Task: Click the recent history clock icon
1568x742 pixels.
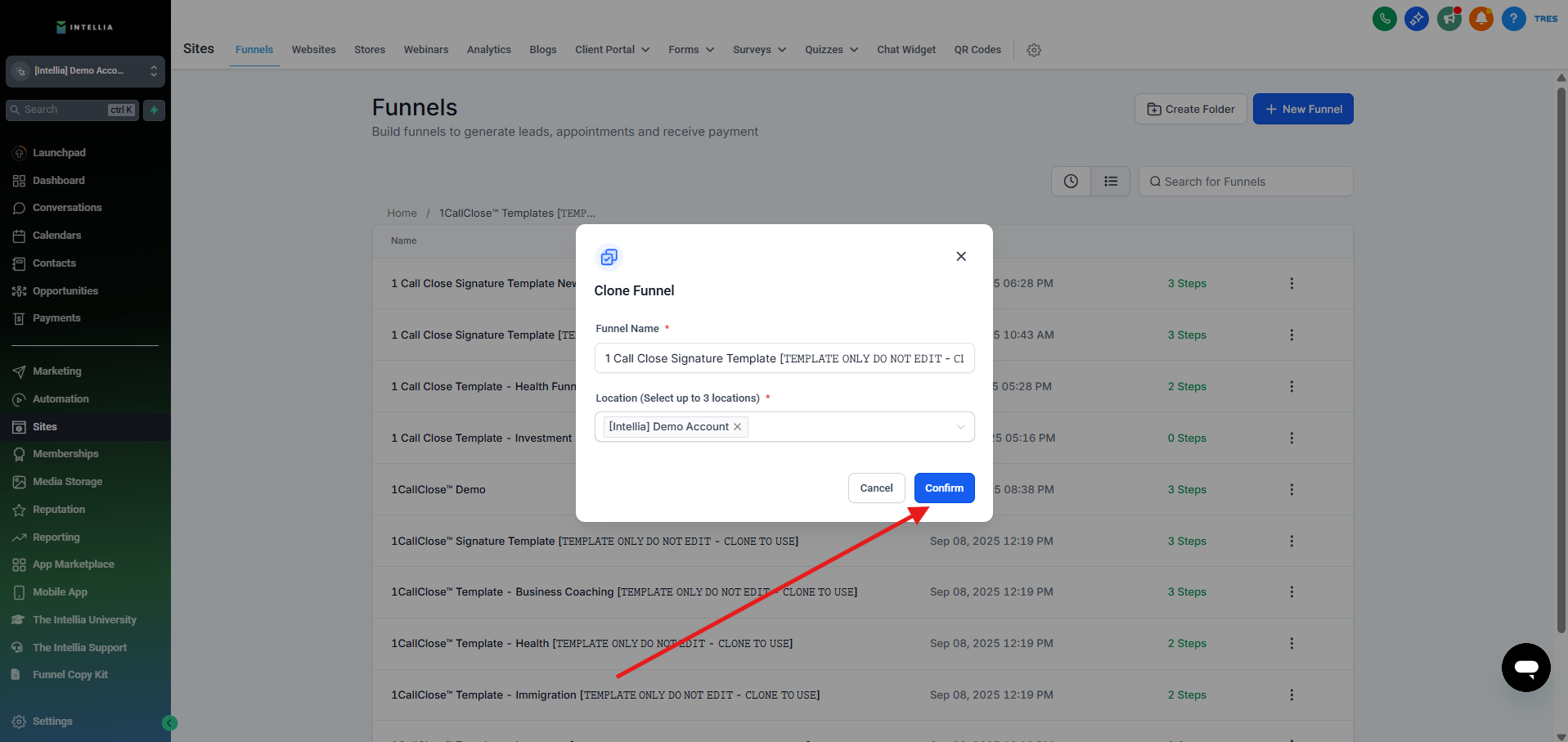Action: 1071,182
